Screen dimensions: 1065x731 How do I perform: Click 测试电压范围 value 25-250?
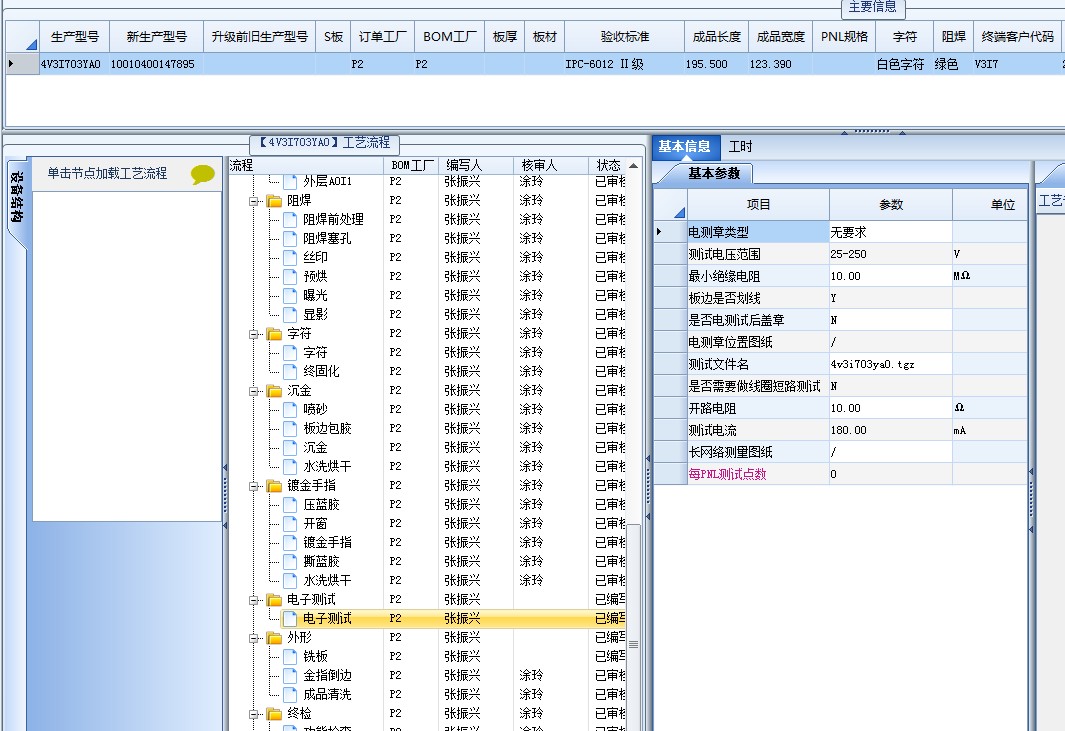coord(890,254)
